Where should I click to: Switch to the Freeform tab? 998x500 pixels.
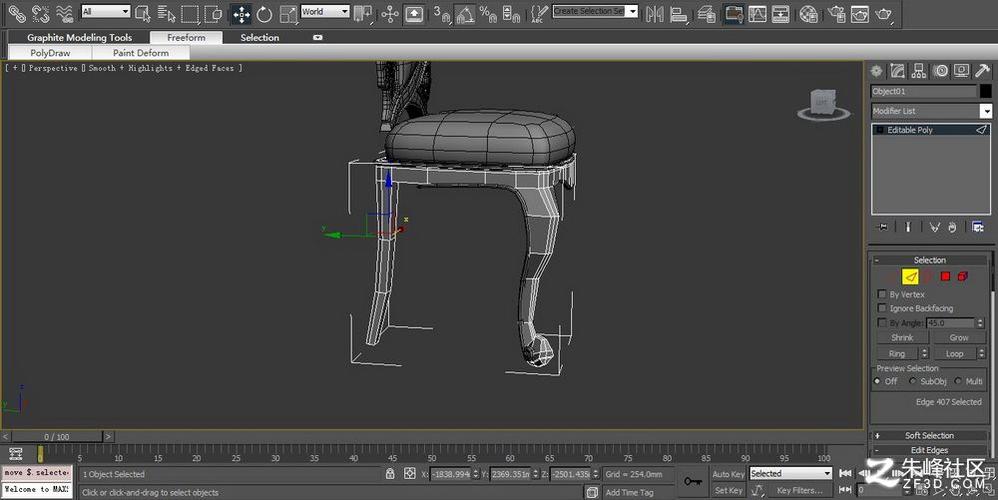click(186, 38)
